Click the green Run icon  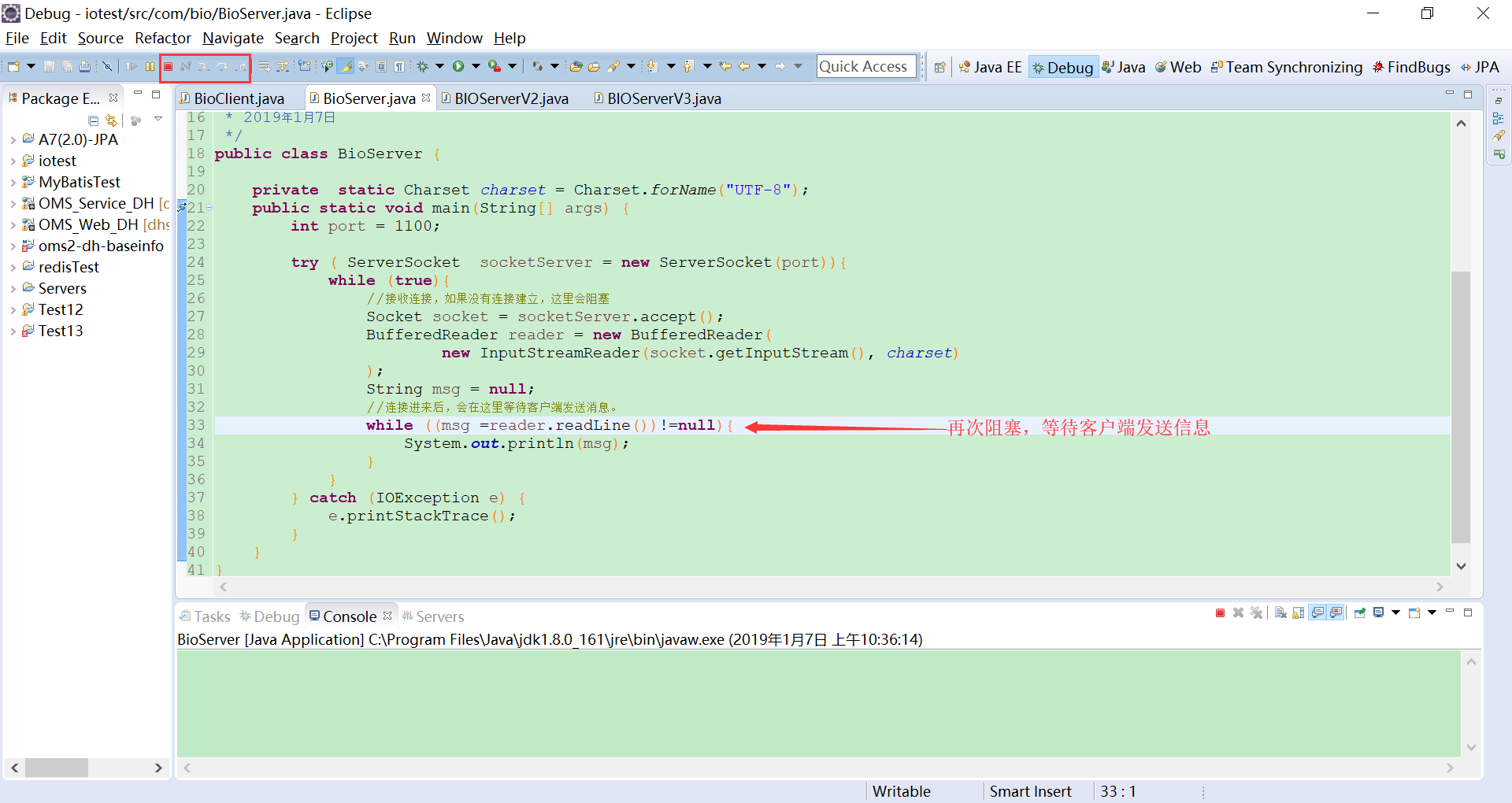pos(458,67)
